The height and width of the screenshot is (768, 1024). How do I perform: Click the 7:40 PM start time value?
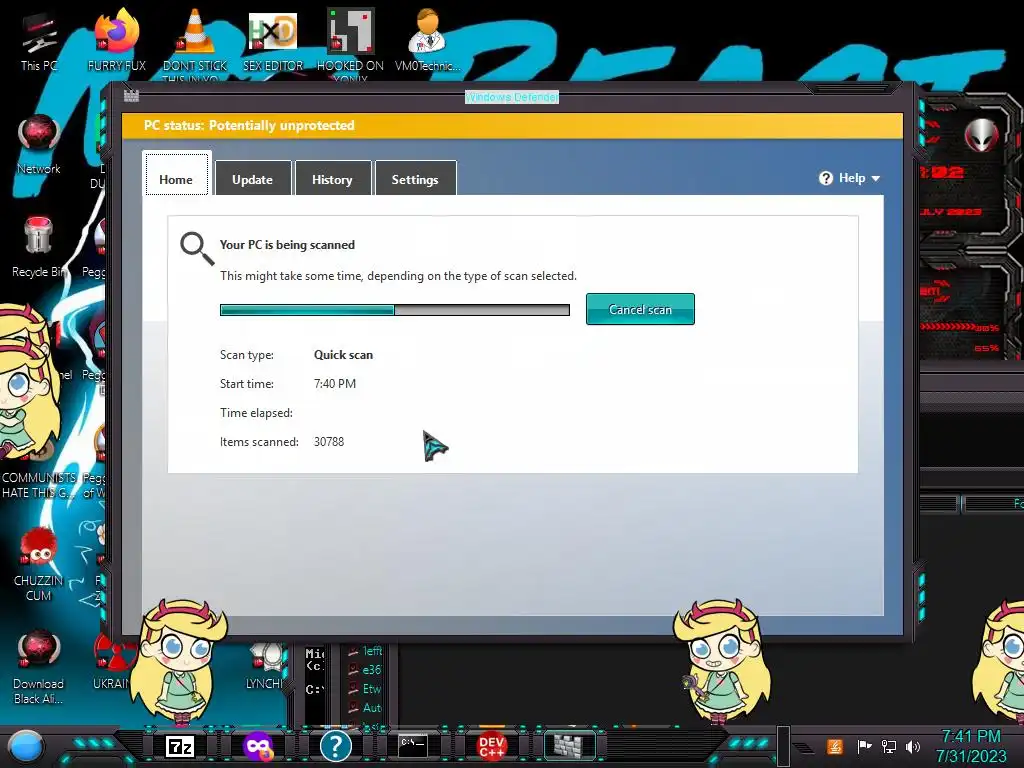coord(335,383)
